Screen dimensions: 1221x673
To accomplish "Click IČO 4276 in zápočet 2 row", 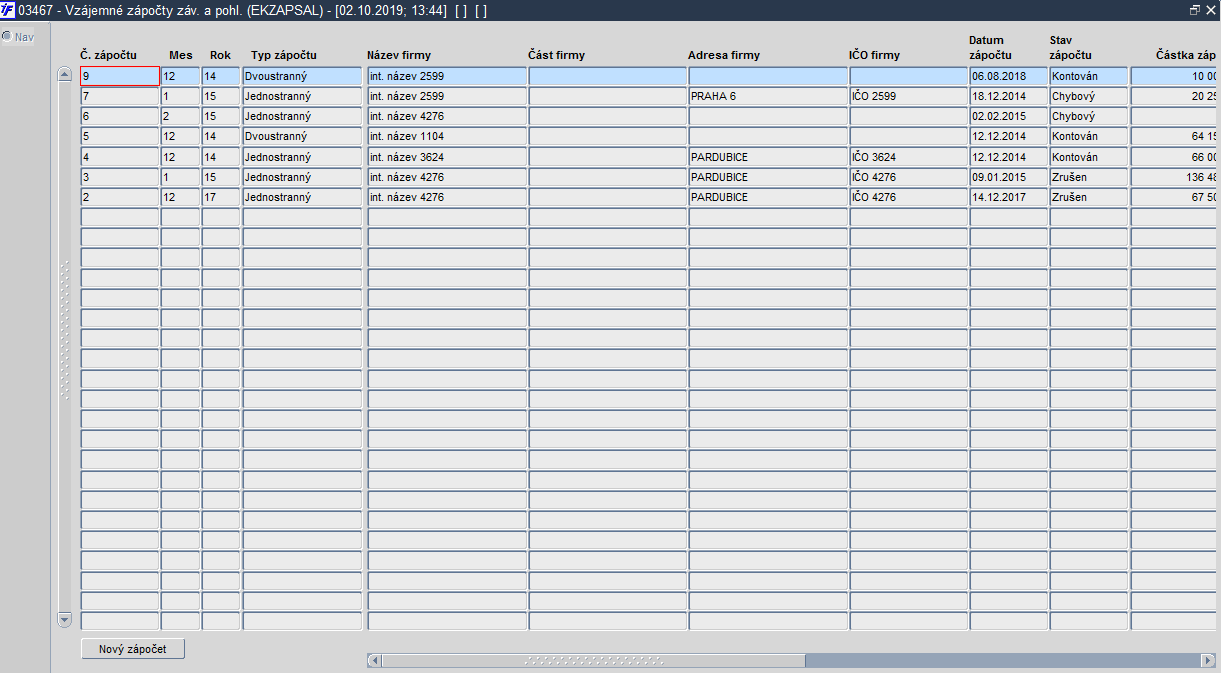I will (909, 197).
